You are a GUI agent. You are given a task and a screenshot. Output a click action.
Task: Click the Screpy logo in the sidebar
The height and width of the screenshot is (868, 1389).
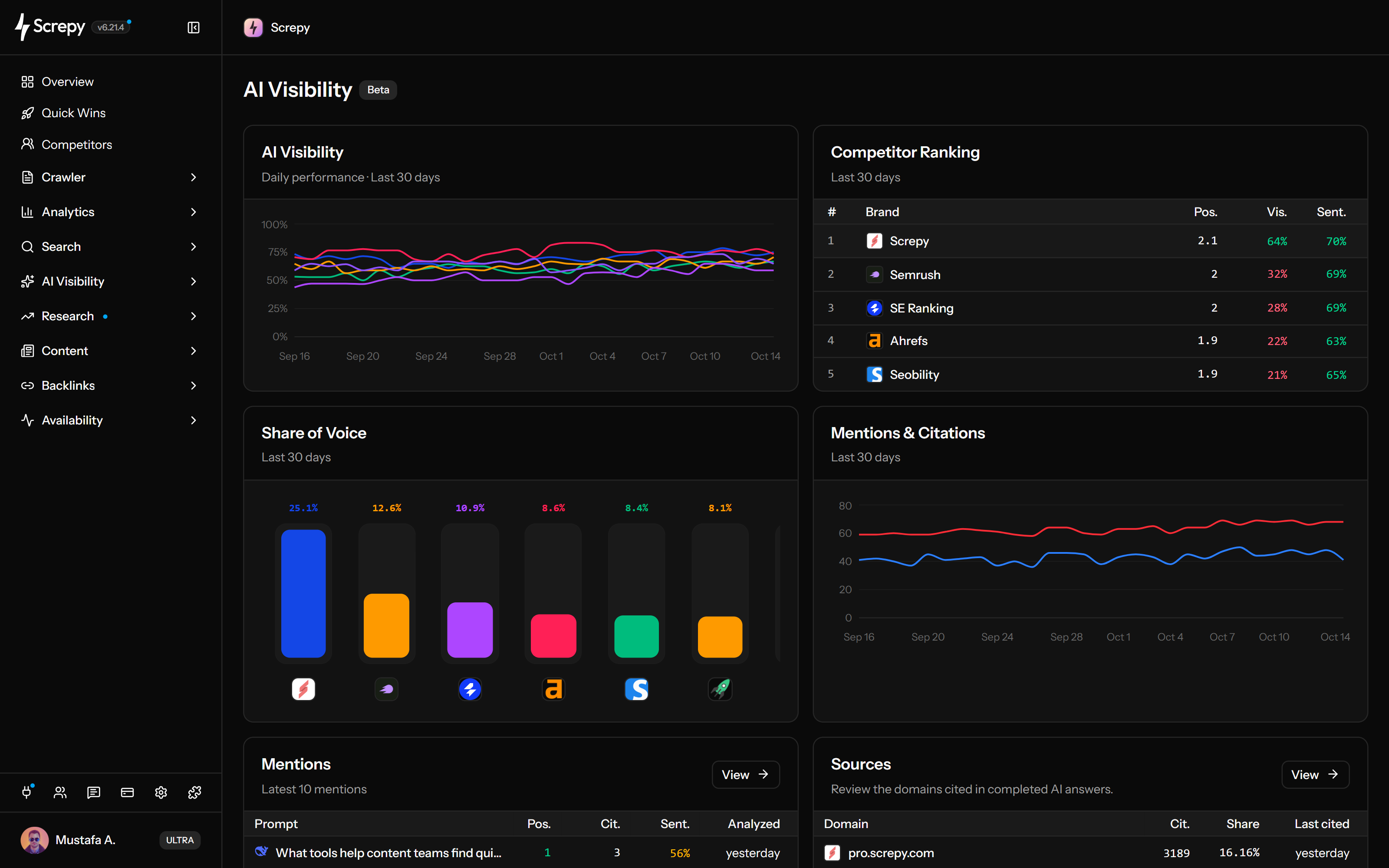pyautogui.click(x=50, y=27)
